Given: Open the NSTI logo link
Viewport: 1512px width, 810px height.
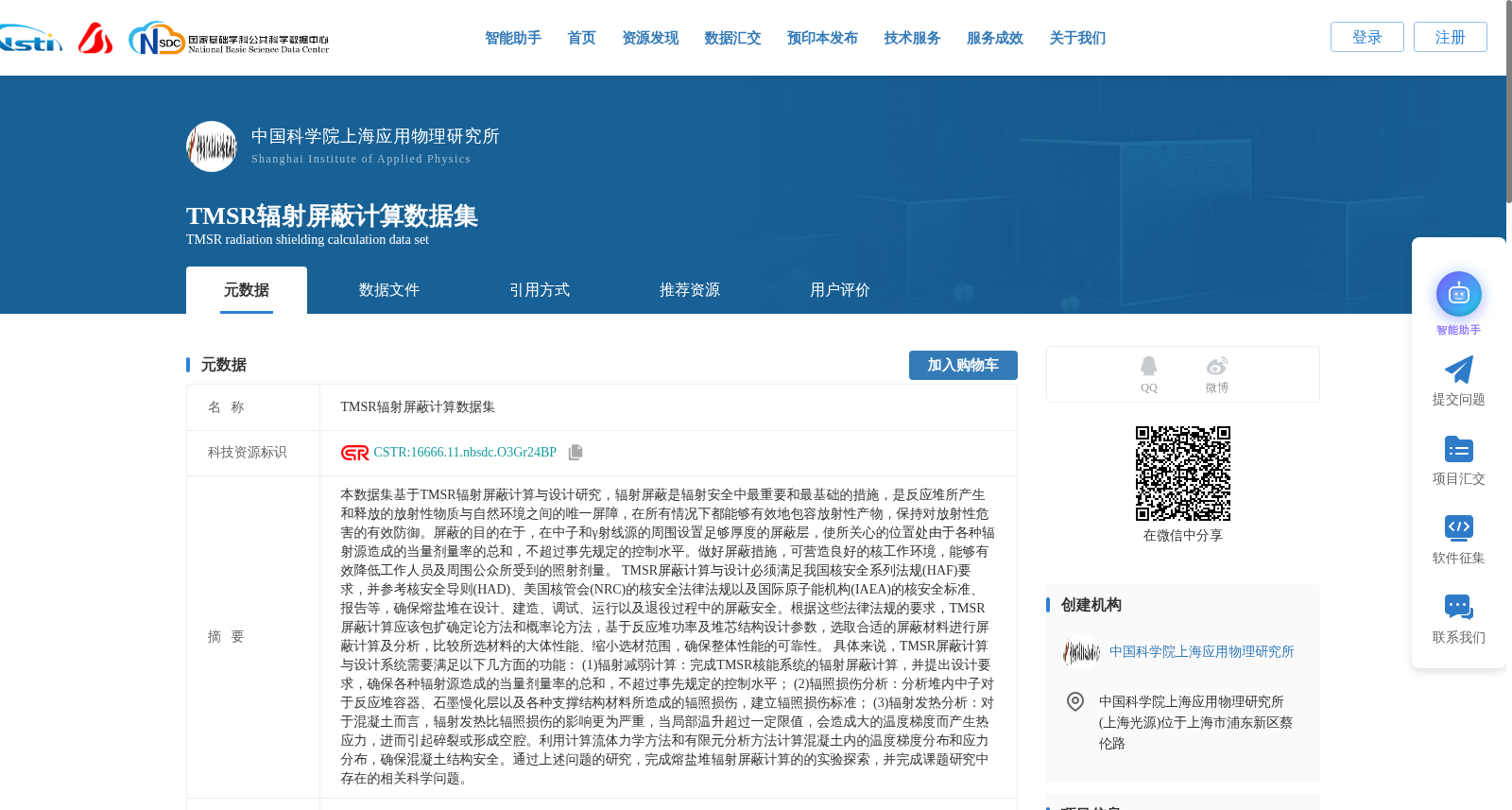Looking at the screenshot, I should pos(30,39).
